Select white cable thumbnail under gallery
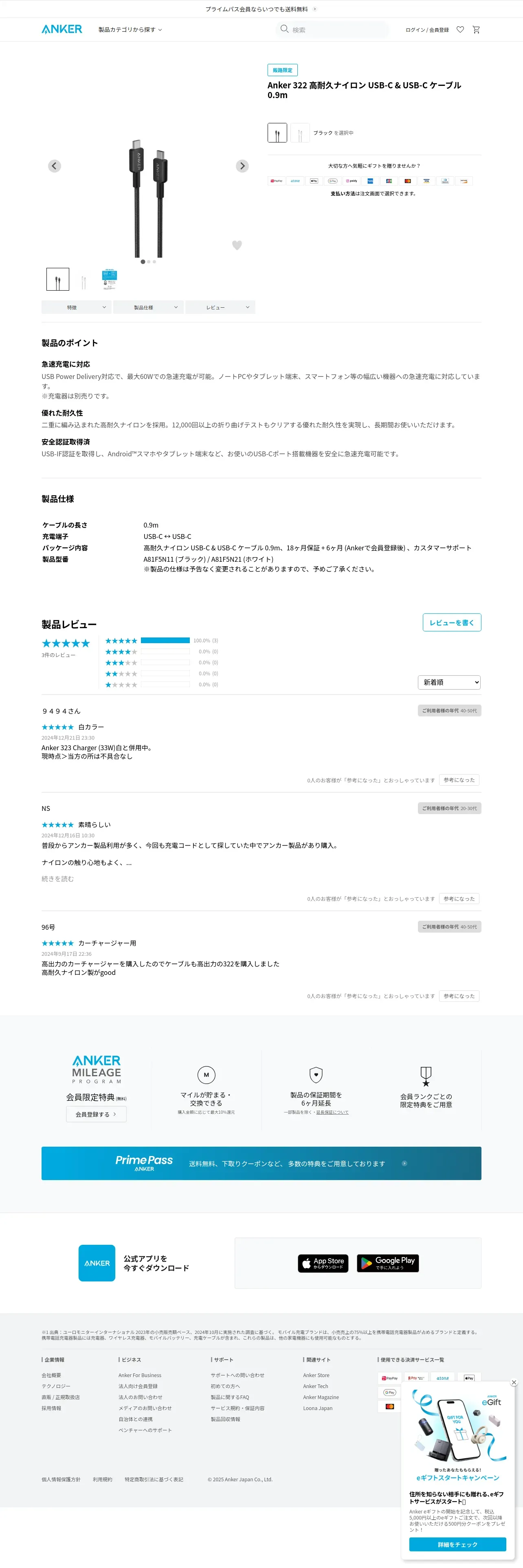 (x=84, y=279)
